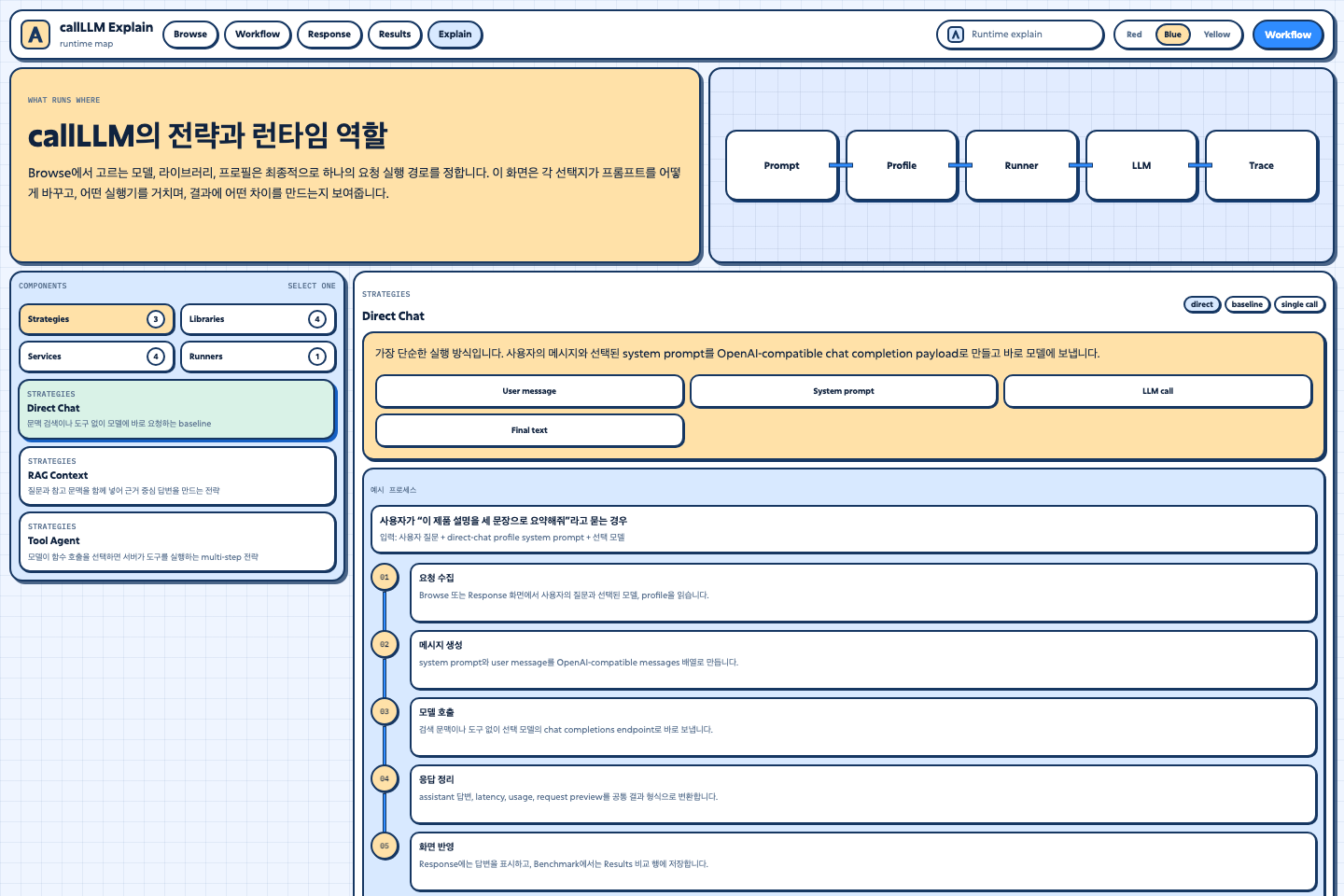
Task: Open the "응답 정리" step card
Action: click(863, 794)
